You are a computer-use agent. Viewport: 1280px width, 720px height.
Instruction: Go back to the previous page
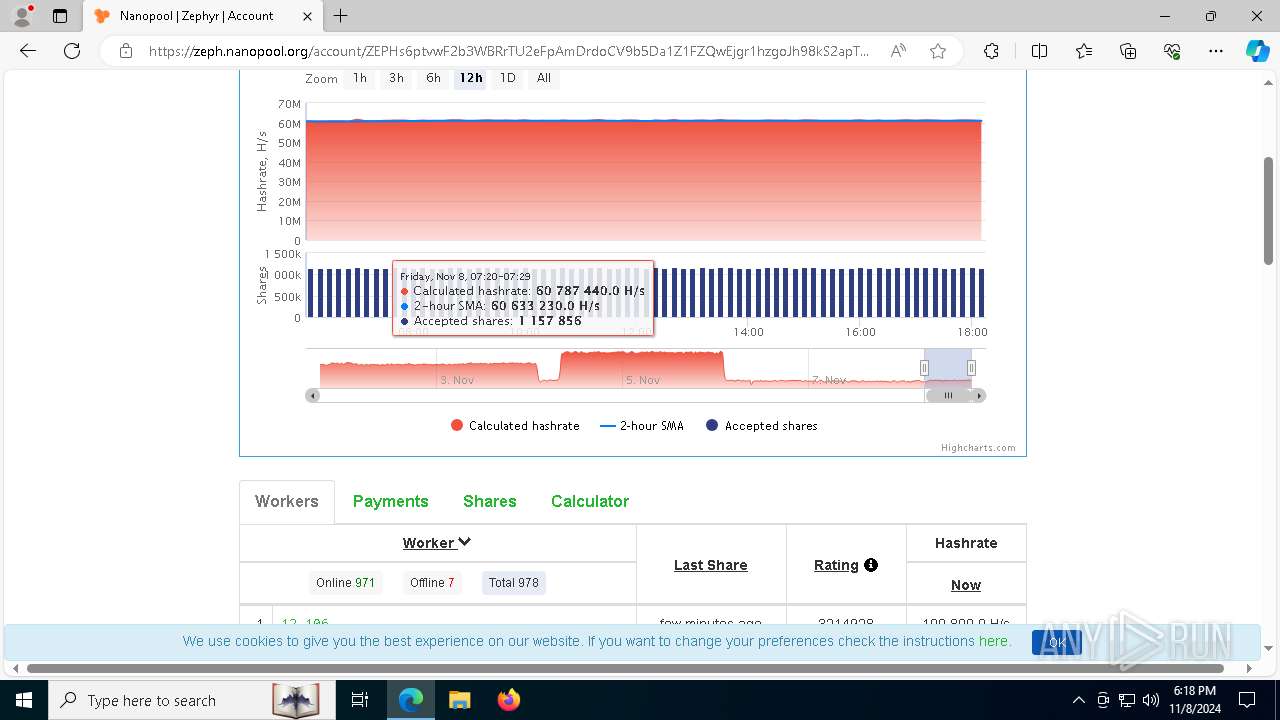28,51
